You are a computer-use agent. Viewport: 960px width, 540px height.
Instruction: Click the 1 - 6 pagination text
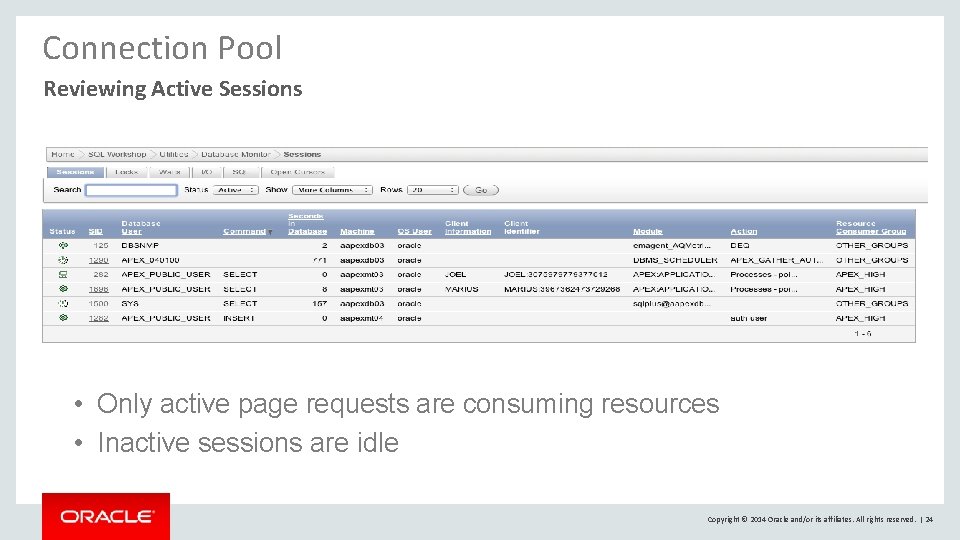coord(863,334)
